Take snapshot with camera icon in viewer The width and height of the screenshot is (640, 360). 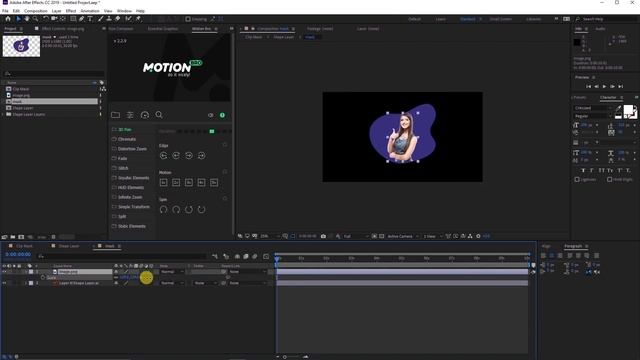(323, 236)
